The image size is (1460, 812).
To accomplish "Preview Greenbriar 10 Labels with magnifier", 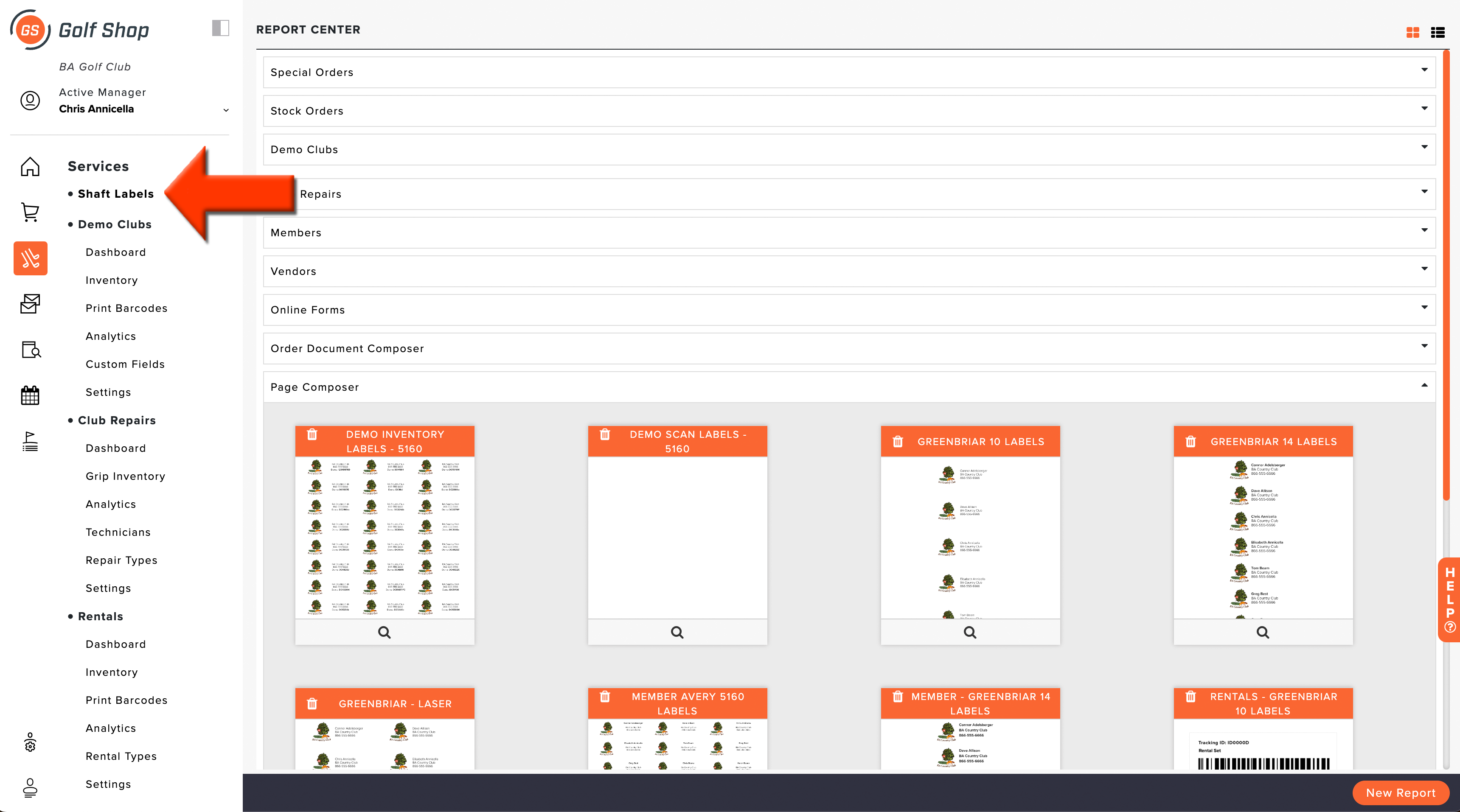I will [970, 633].
